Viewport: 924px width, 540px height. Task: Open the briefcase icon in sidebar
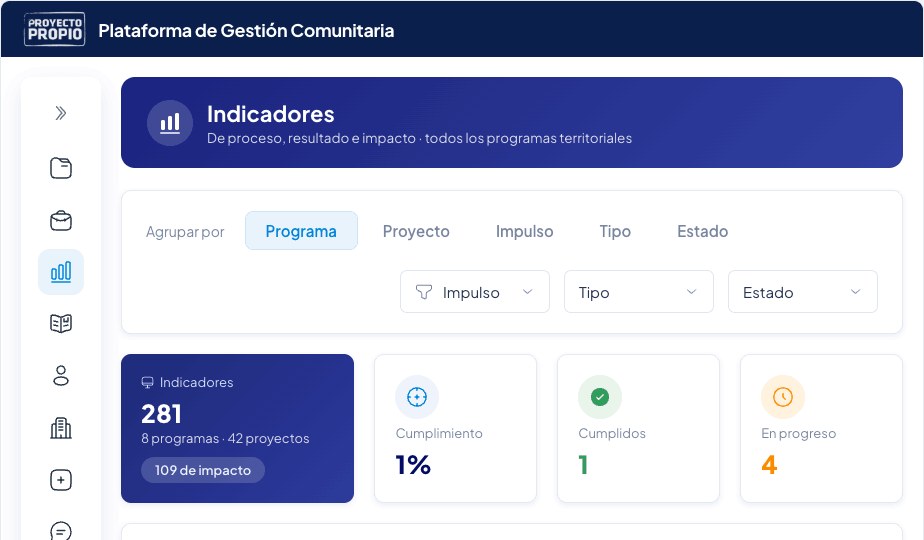(x=61, y=220)
